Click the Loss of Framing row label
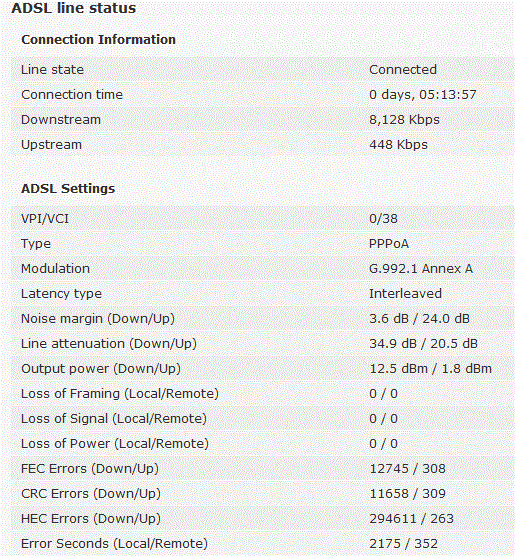This screenshot has height=556, width=515. (120, 394)
